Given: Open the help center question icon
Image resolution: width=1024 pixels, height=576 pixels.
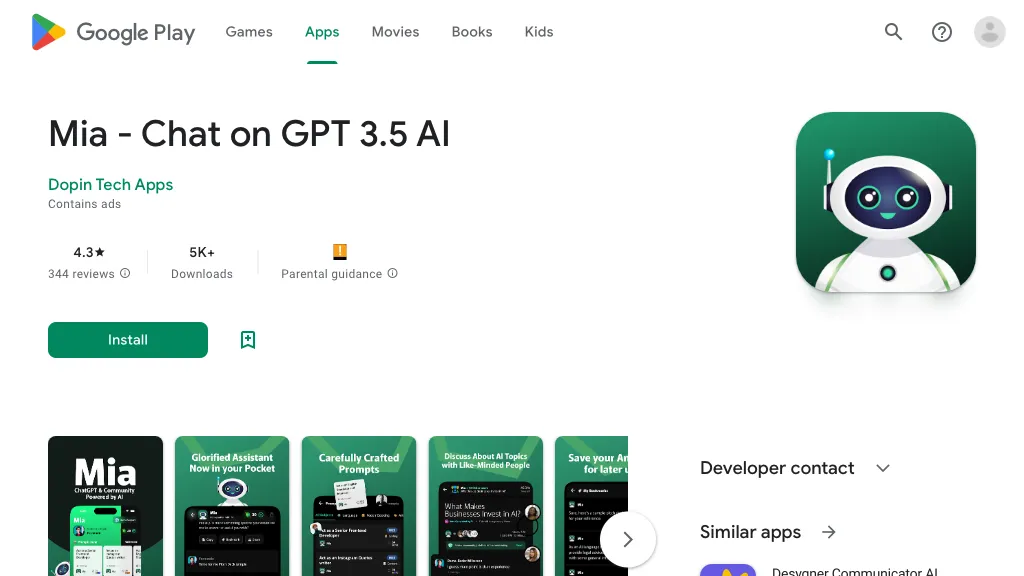Looking at the screenshot, I should [941, 32].
